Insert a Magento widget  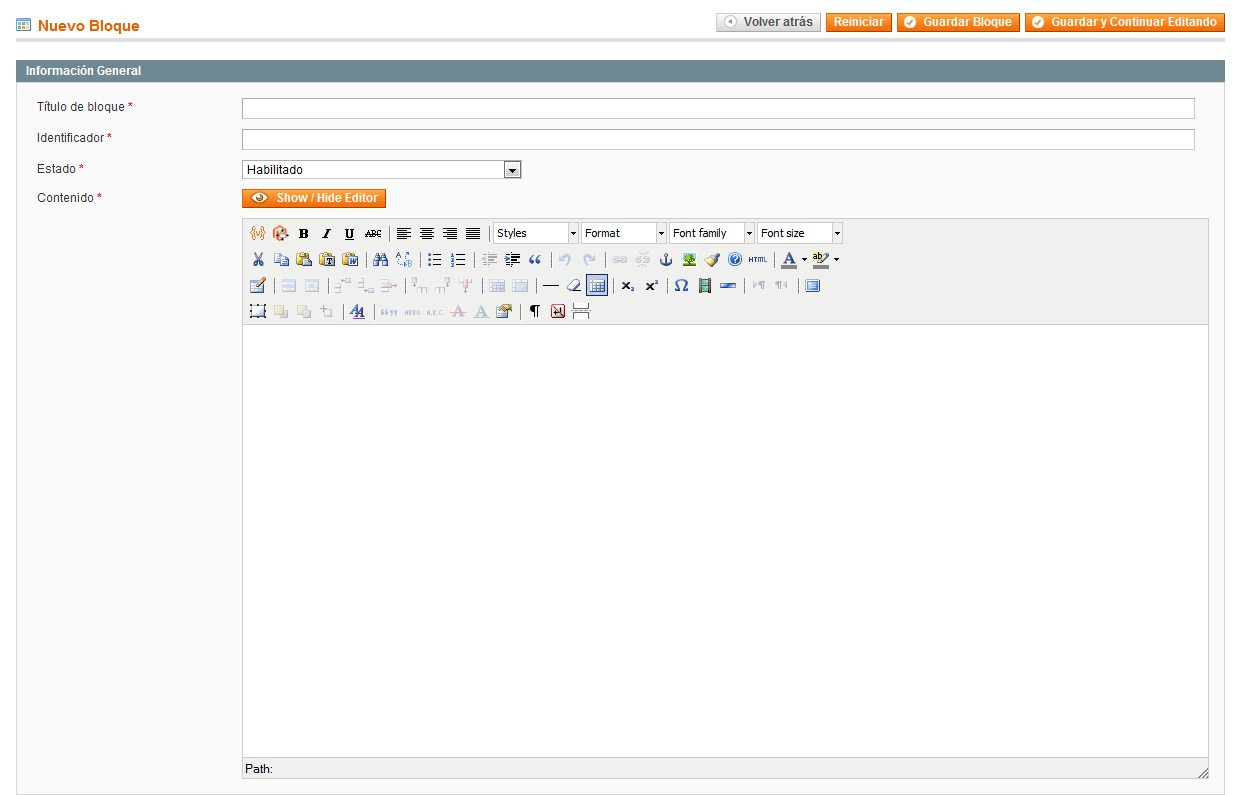280,234
